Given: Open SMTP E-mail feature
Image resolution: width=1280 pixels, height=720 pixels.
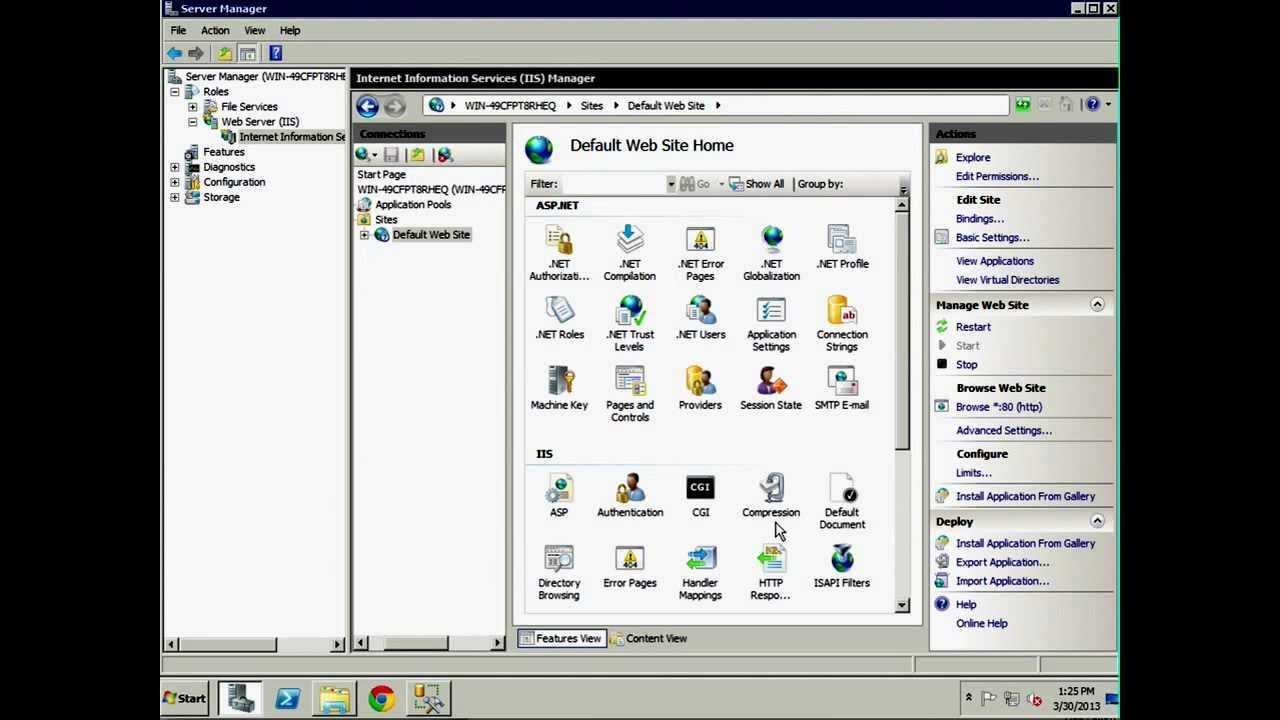Looking at the screenshot, I should 842,389.
